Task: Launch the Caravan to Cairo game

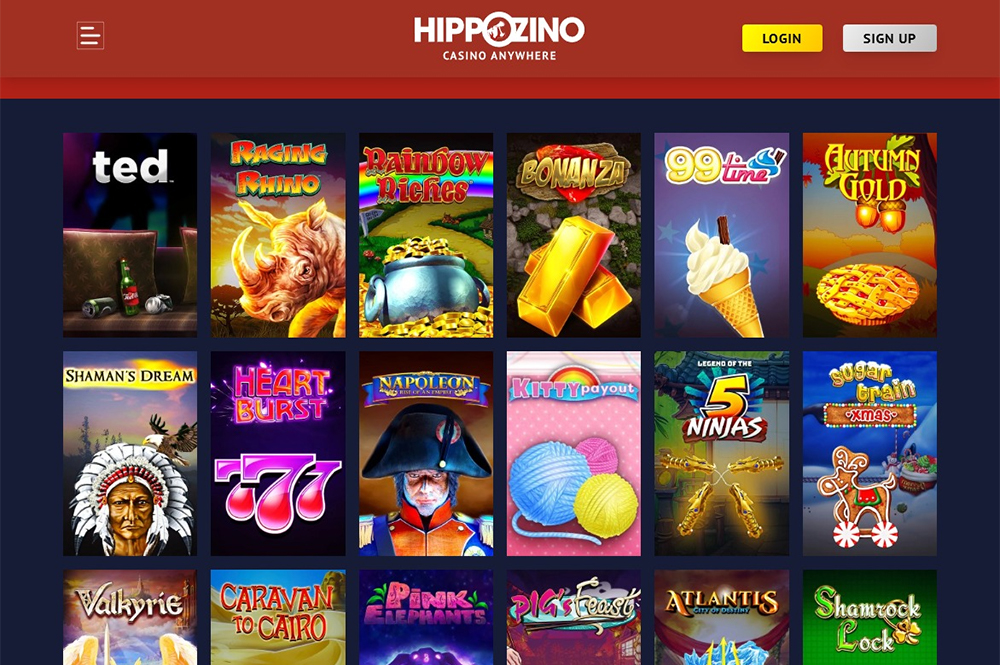Action: tap(278, 617)
